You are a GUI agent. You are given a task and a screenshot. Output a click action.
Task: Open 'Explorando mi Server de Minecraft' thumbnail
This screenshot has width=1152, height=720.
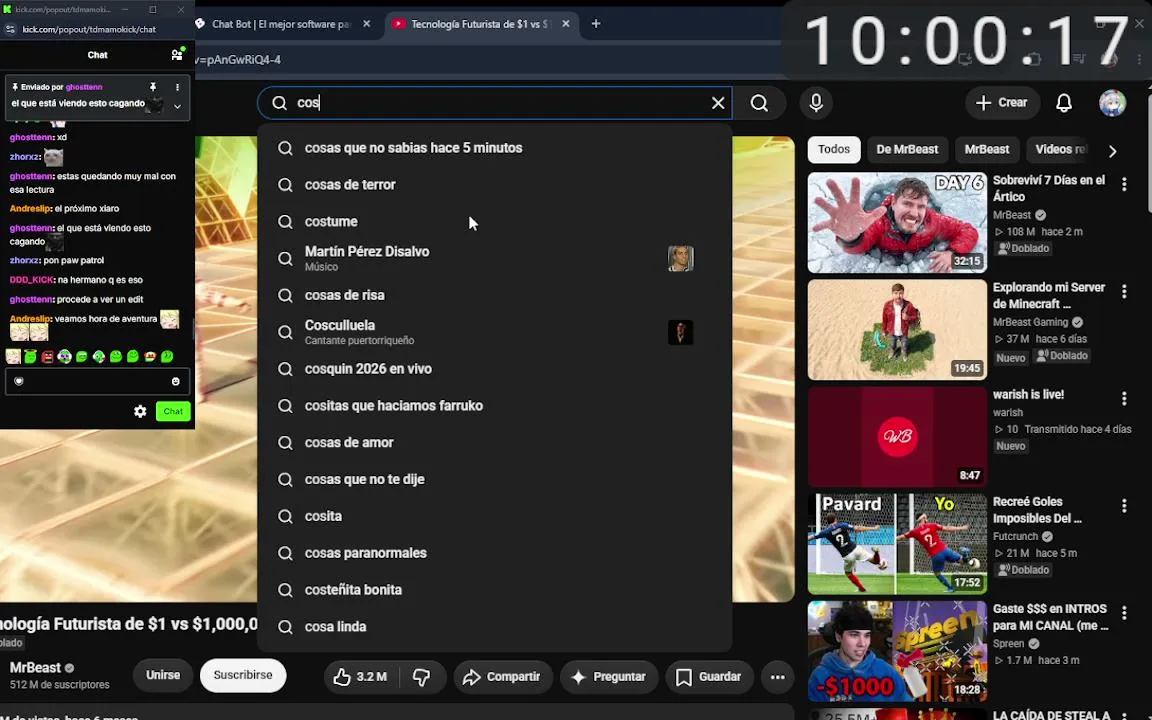[x=897, y=330]
